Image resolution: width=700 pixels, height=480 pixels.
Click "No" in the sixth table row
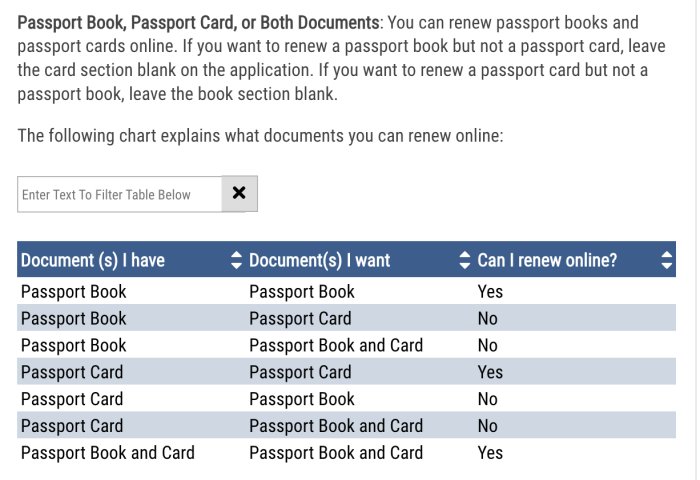click(488, 425)
